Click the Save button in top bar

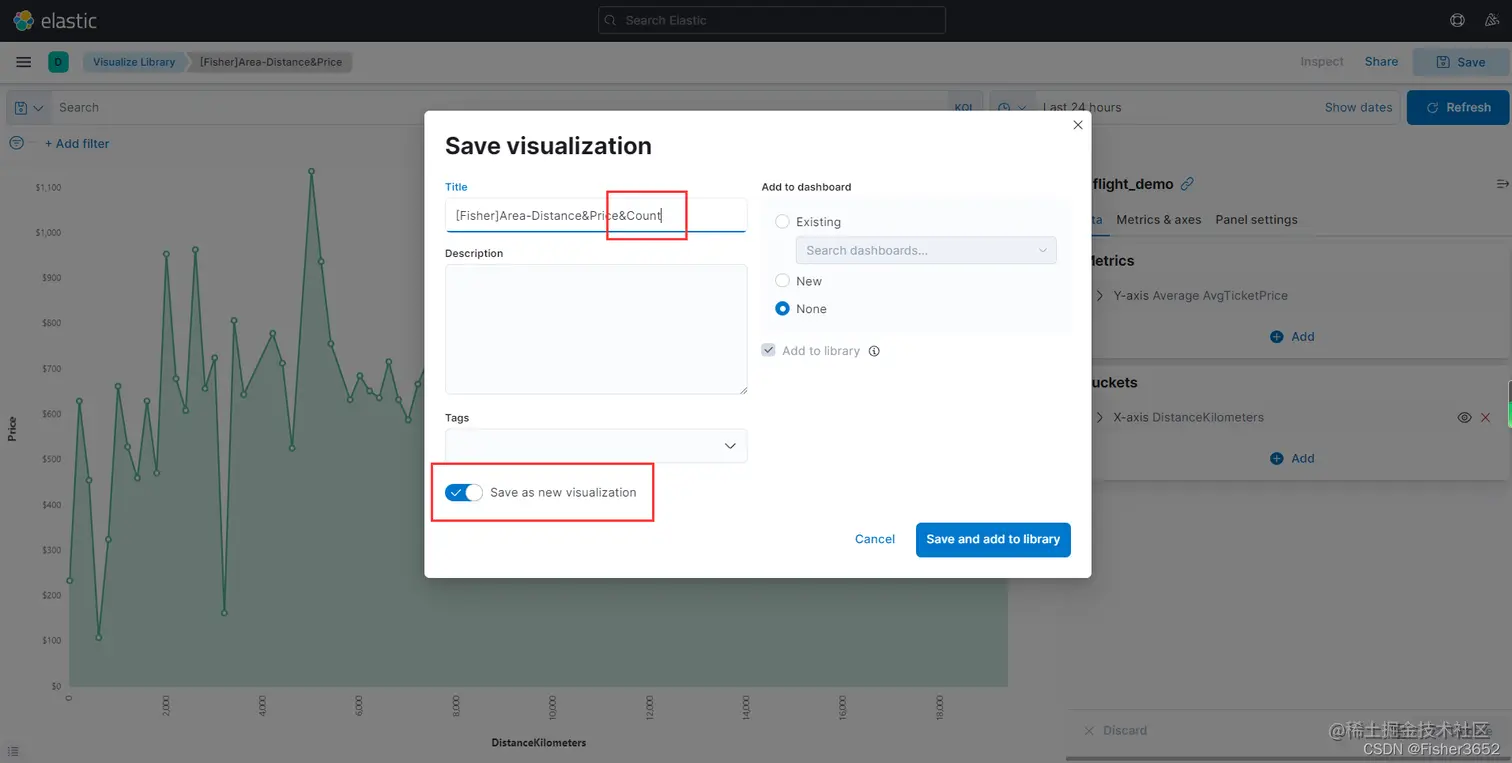1461,62
